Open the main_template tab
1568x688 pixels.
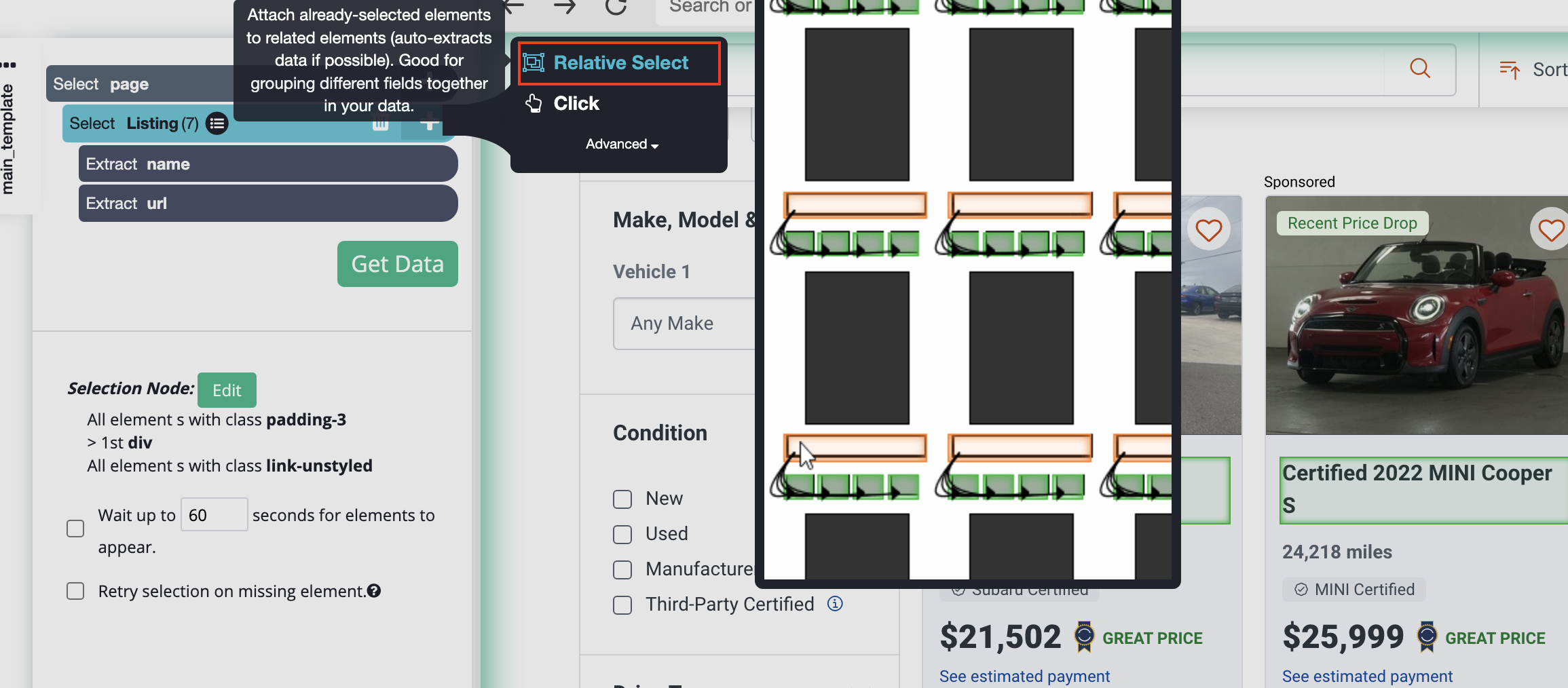7,139
